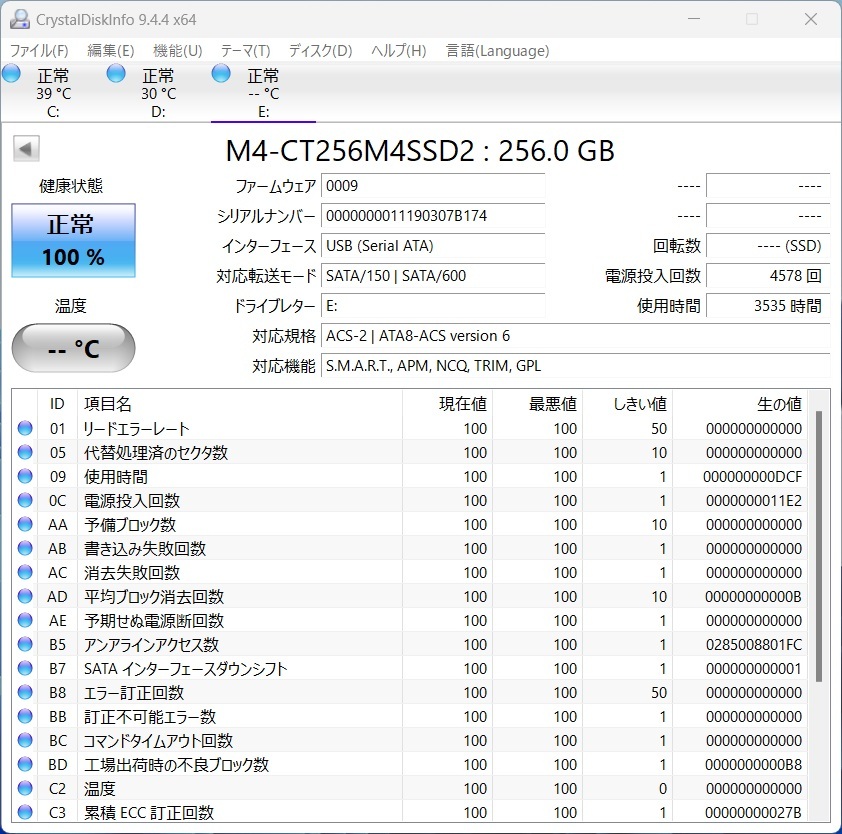Click the 最悪値 column header
This screenshot has height=834, width=842.
coord(538,403)
